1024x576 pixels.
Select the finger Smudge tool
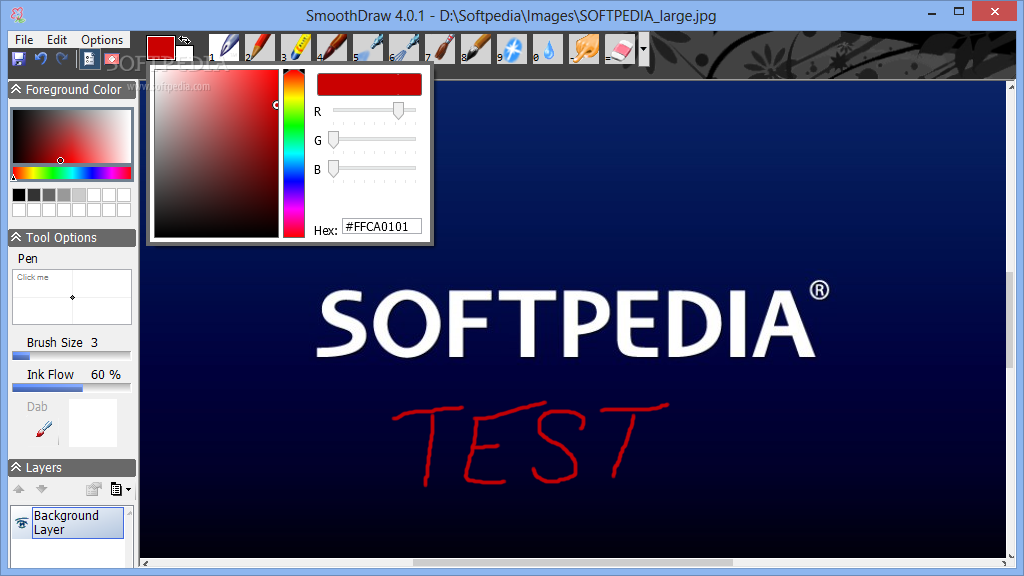[584, 48]
